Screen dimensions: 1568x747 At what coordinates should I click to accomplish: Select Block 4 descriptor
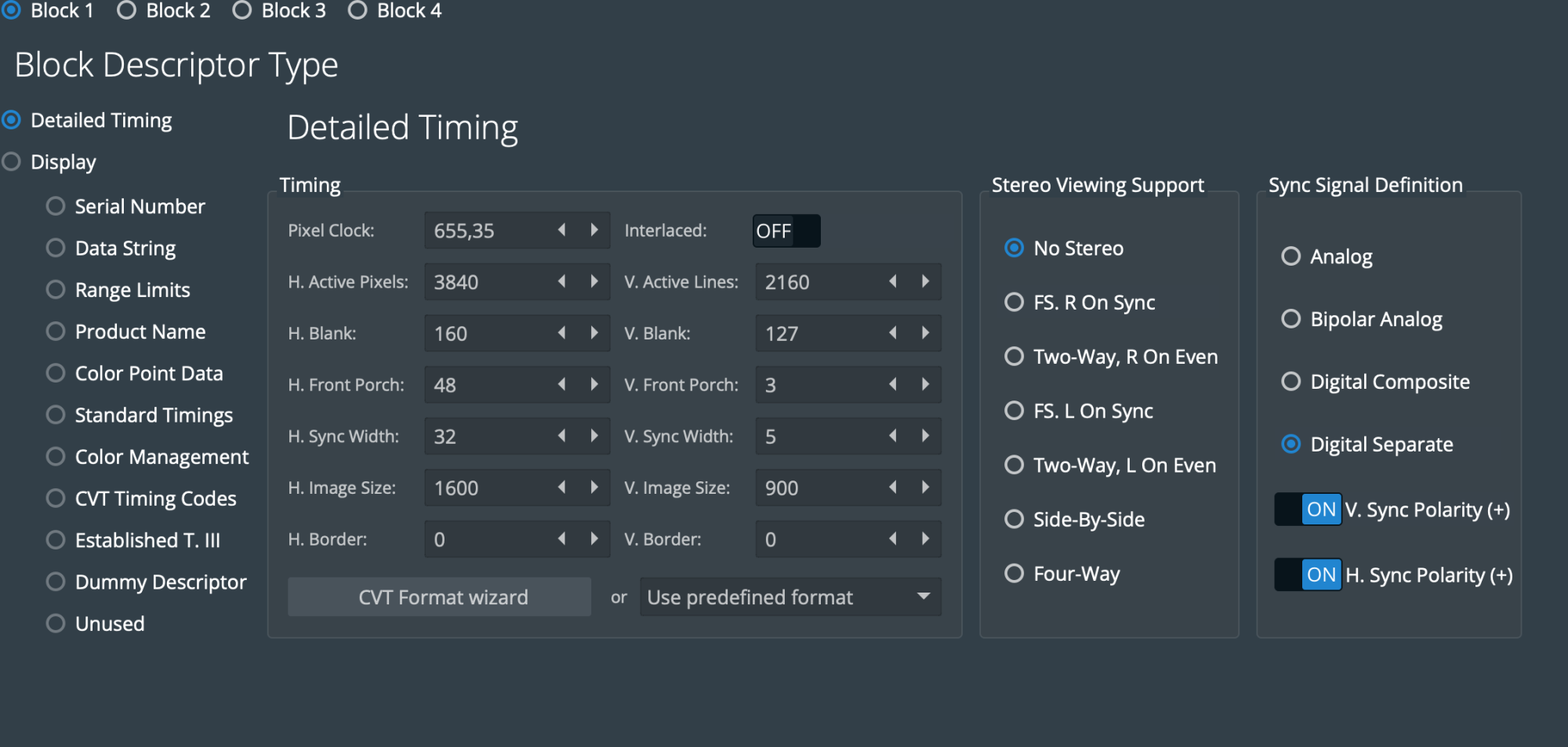[358, 11]
